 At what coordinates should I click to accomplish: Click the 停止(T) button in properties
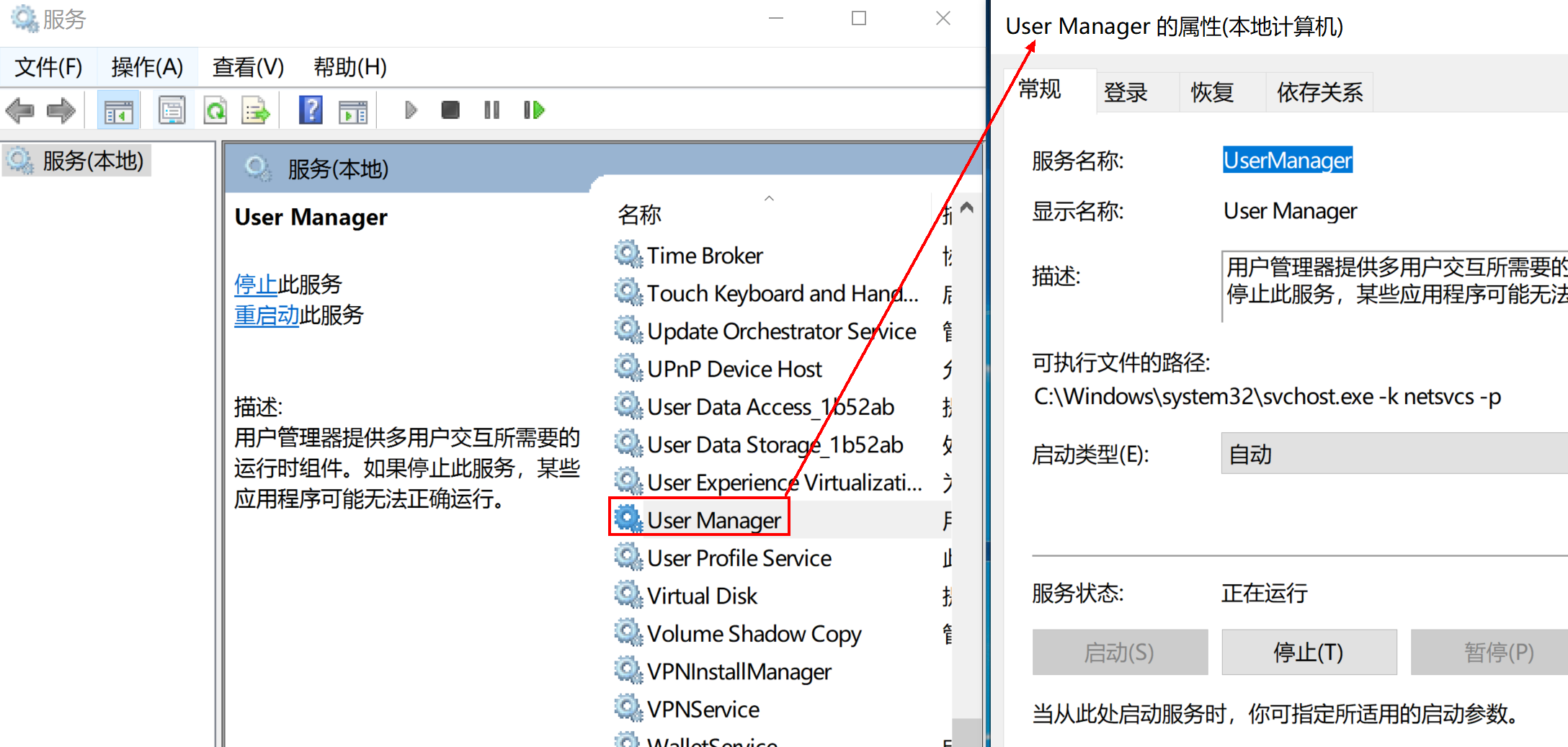click(x=1309, y=653)
